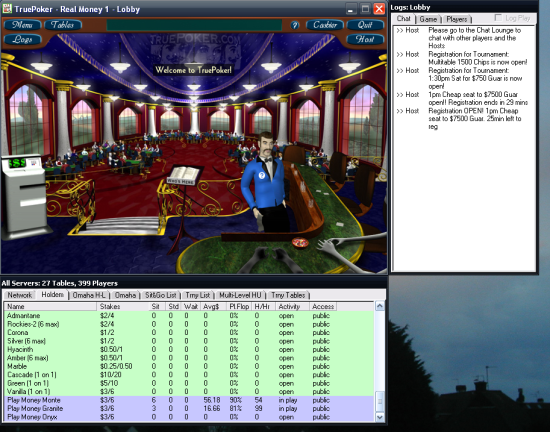Sort tables by Wait column header
Viewport: 550px width, 432px height.
tap(191, 306)
